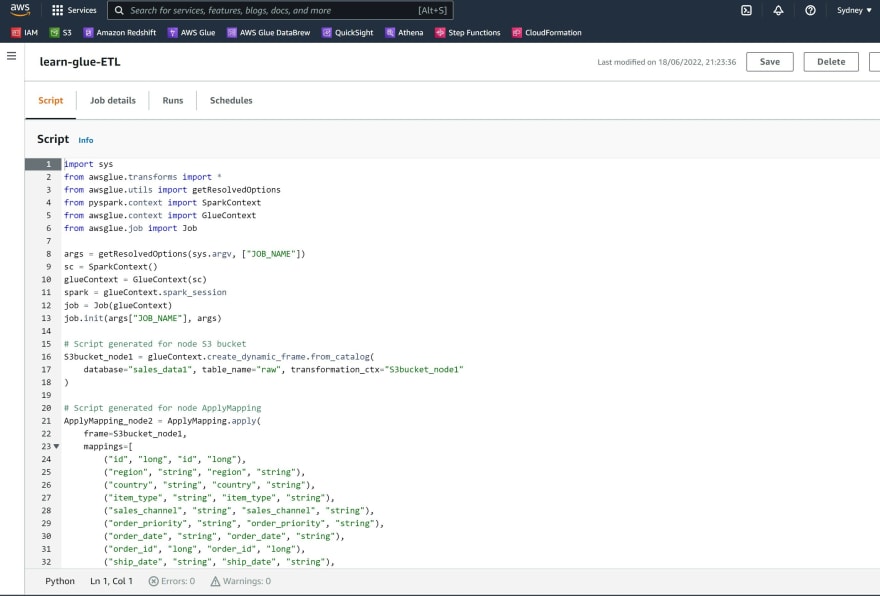The height and width of the screenshot is (596, 880).
Task: Open the Athena shortcut
Action: (404, 33)
